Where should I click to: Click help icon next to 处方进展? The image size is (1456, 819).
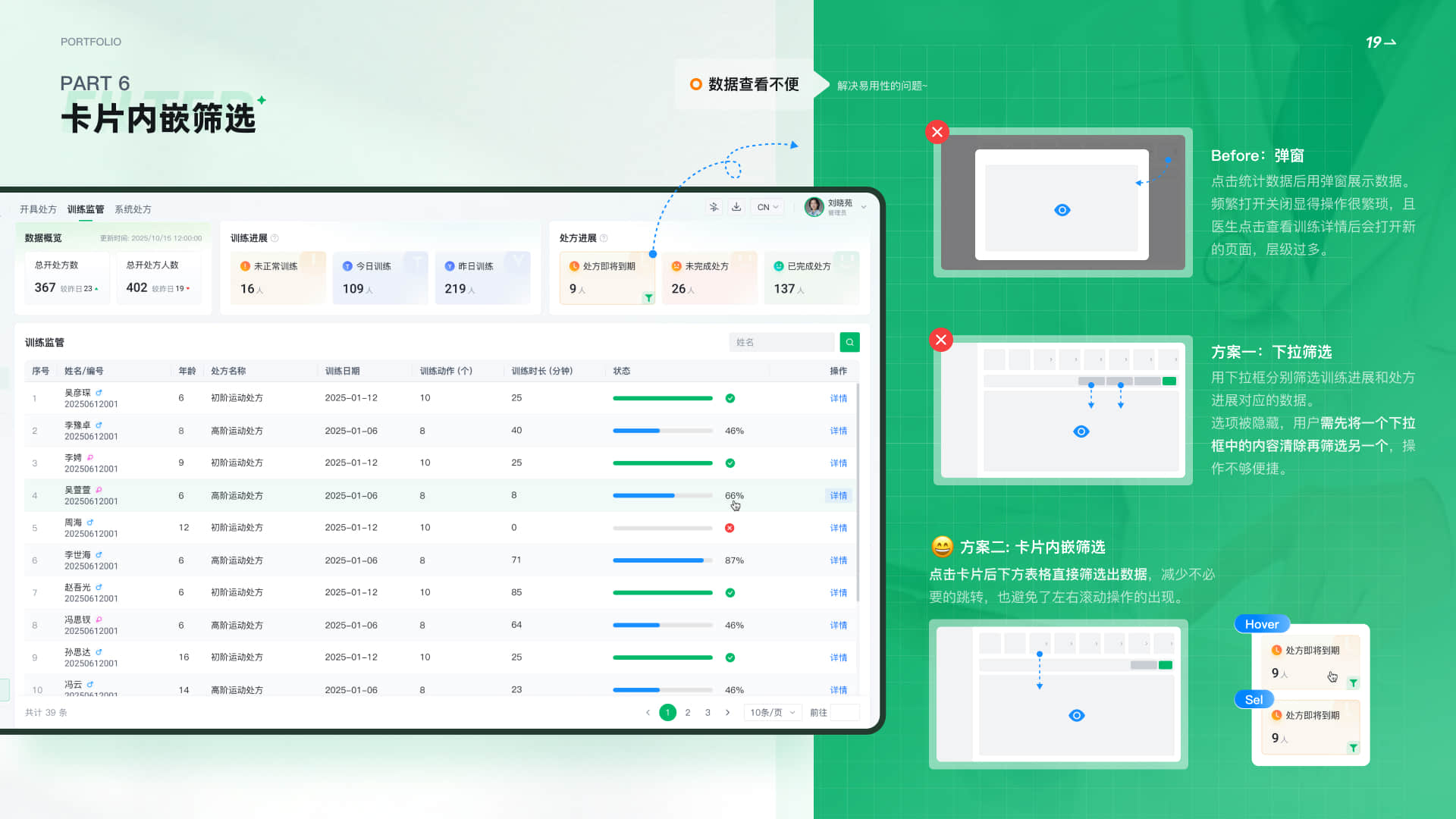[x=604, y=238]
